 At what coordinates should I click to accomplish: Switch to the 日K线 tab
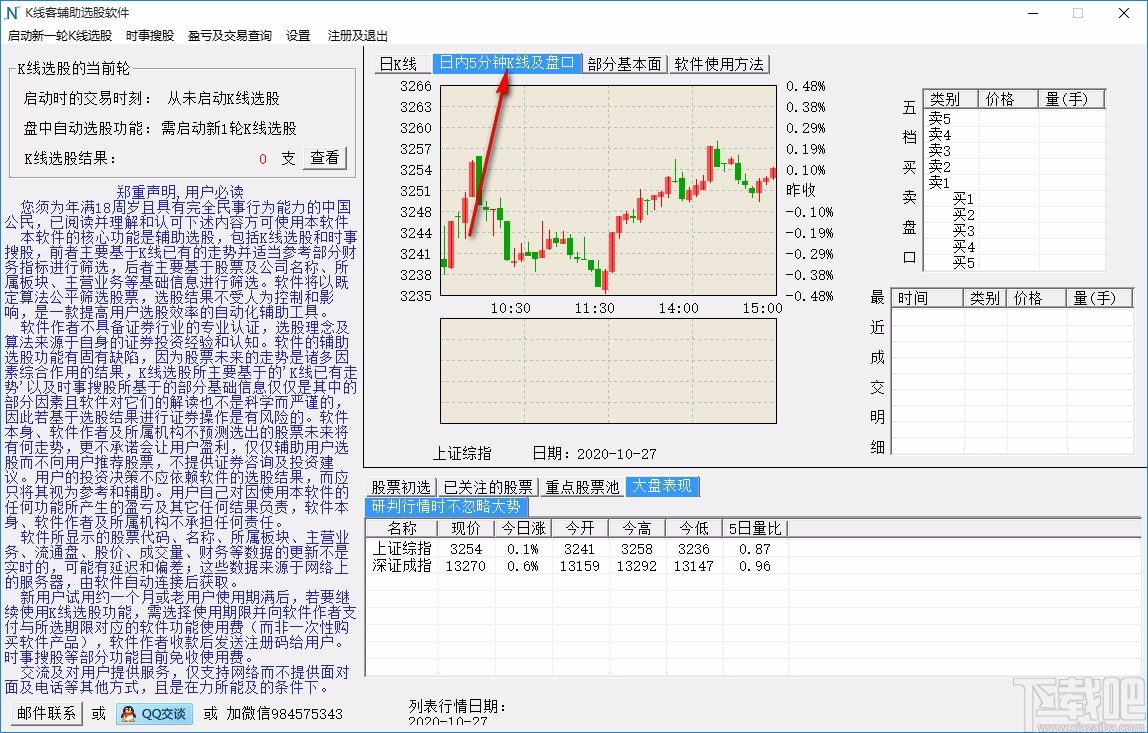401,63
